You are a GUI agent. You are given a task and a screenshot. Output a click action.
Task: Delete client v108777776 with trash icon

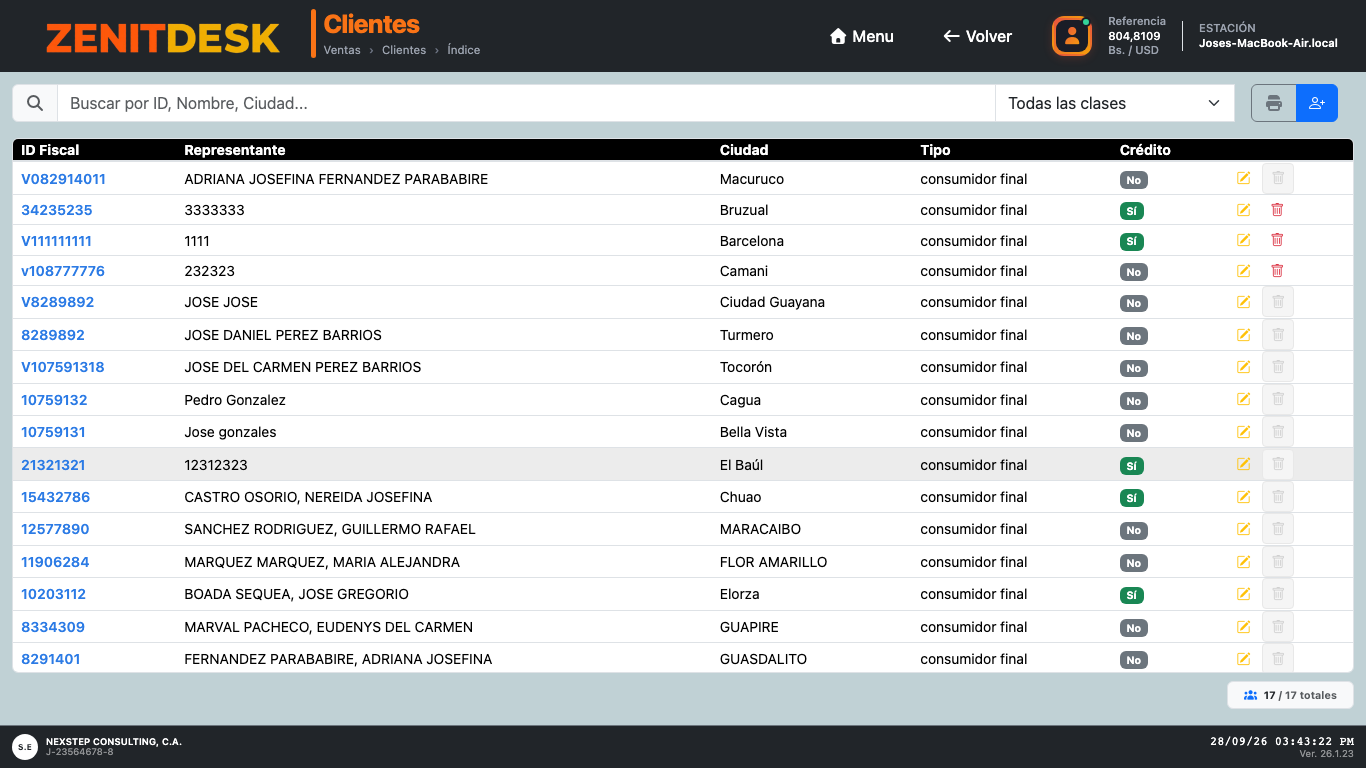click(1277, 271)
